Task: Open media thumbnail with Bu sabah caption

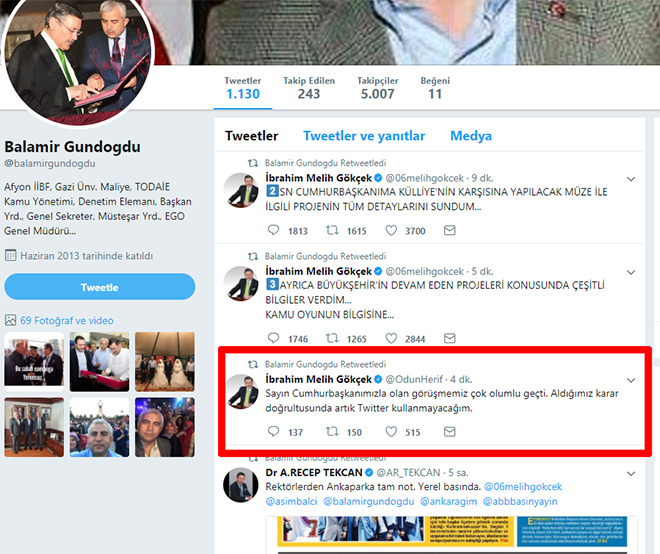Action: [34, 362]
